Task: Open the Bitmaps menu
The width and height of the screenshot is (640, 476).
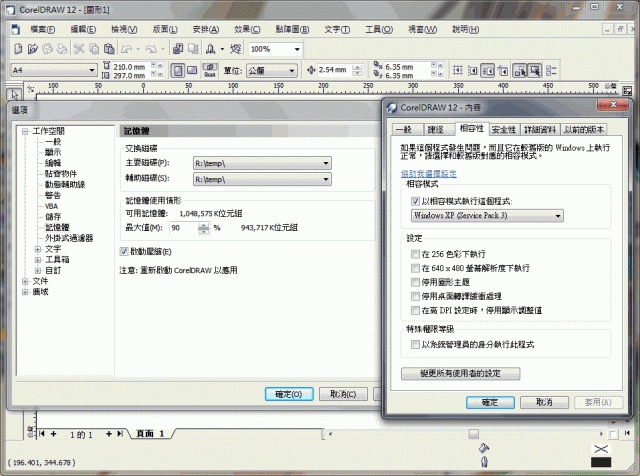Action: (x=292, y=29)
